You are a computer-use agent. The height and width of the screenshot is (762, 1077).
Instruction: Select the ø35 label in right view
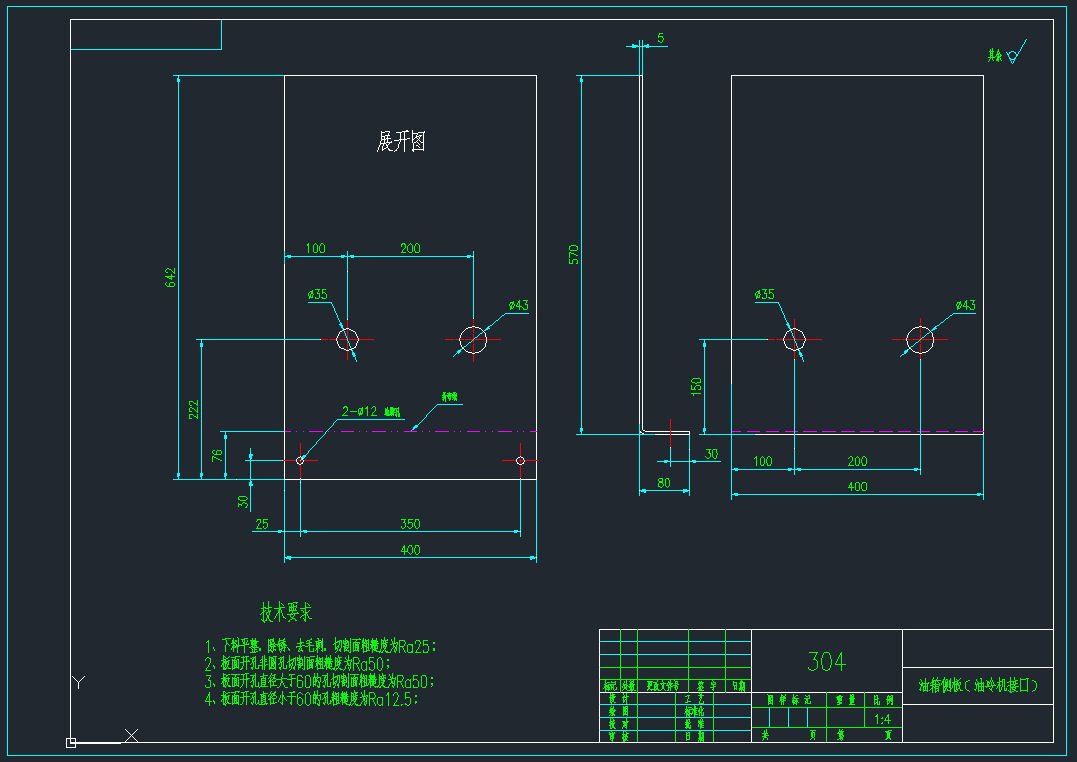coord(764,295)
